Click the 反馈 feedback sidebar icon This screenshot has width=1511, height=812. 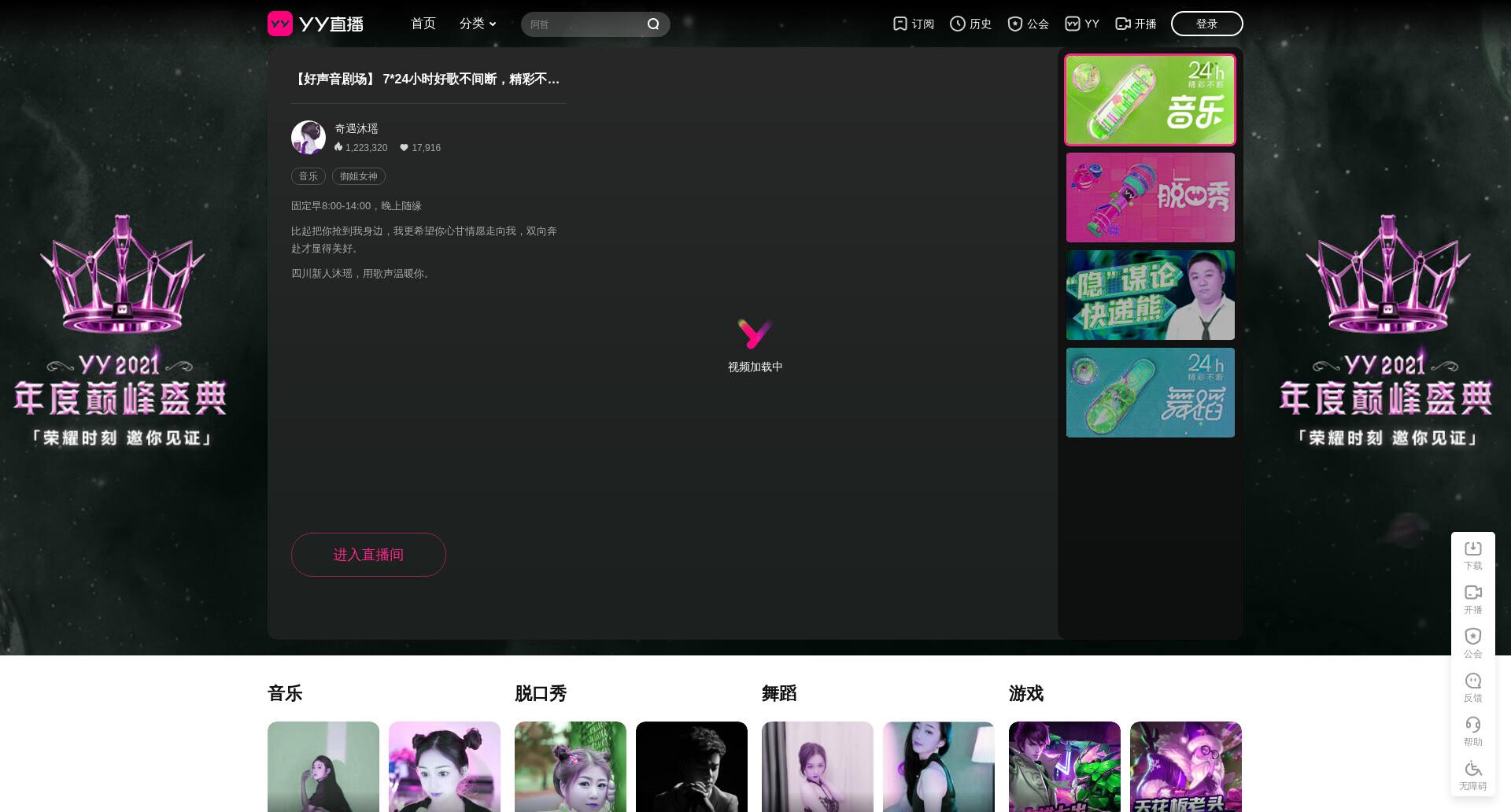pos(1473,687)
